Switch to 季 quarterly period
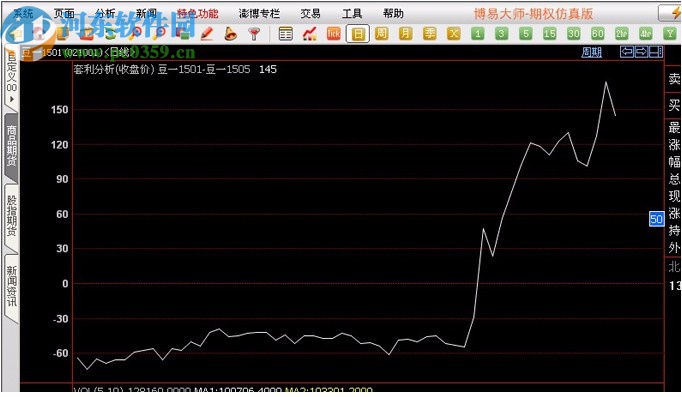The height and width of the screenshot is (397, 682). pos(430,33)
